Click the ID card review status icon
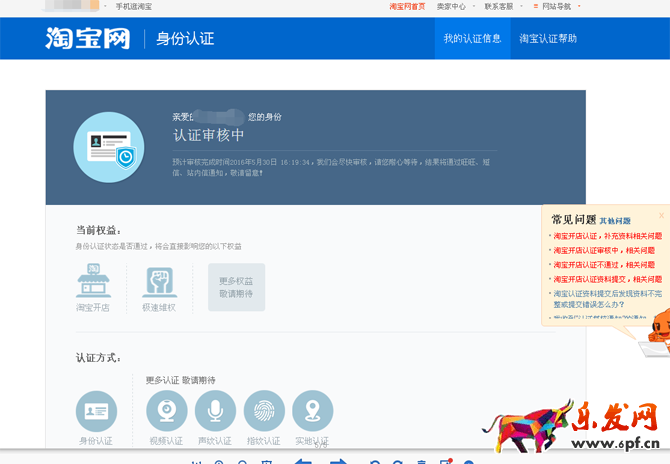Viewport: 670px width, 464px height. pyautogui.click(x=109, y=147)
